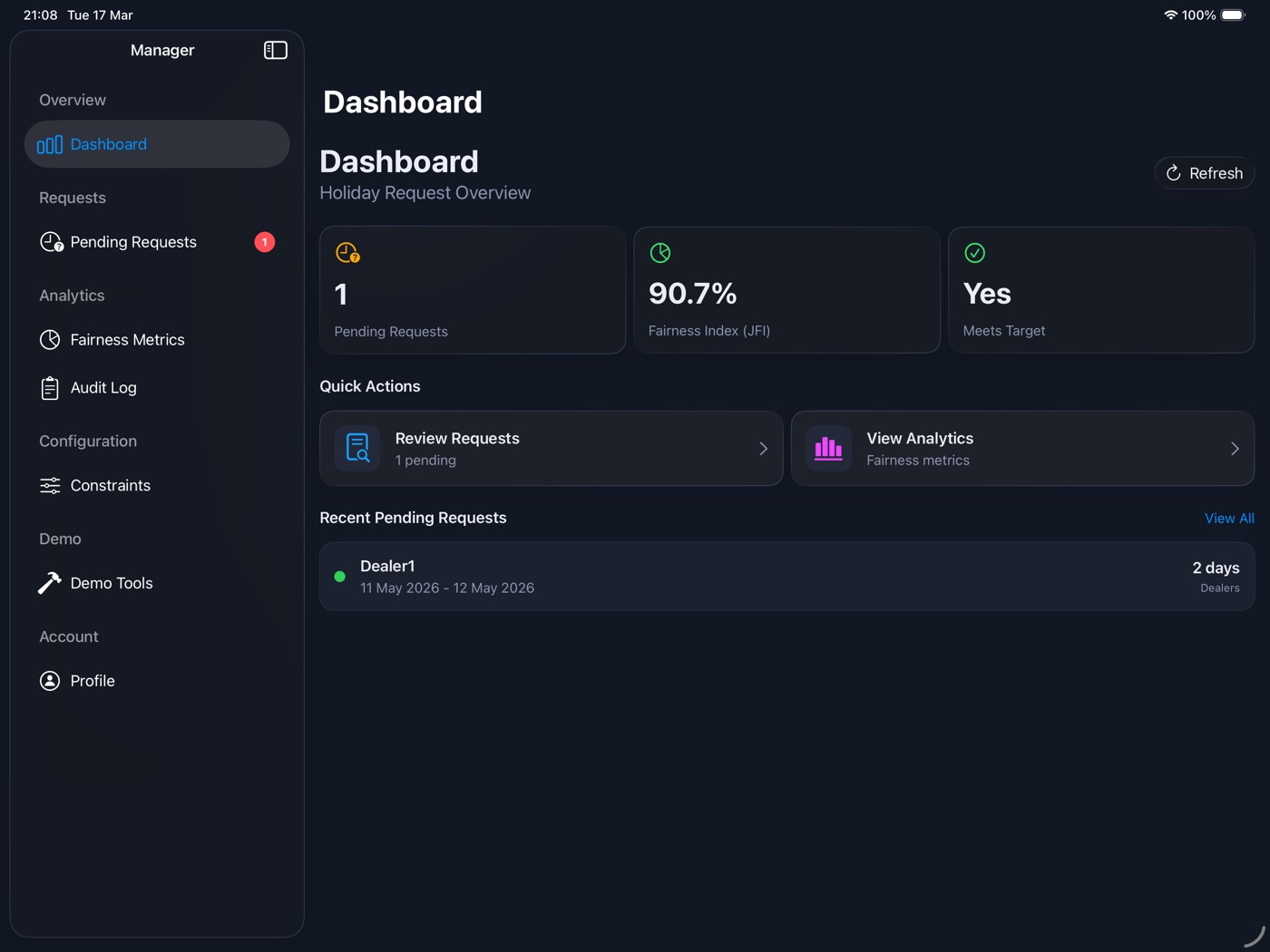Click the Pending Requests clock icon in sidebar
The height and width of the screenshot is (952, 1270).
51,242
